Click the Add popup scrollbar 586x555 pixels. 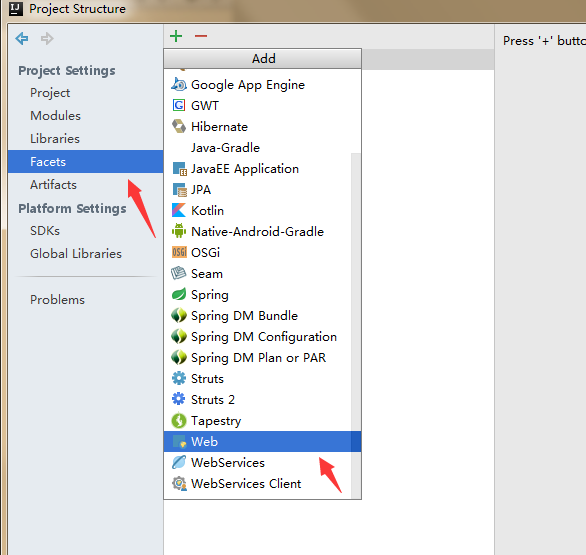coord(356,325)
